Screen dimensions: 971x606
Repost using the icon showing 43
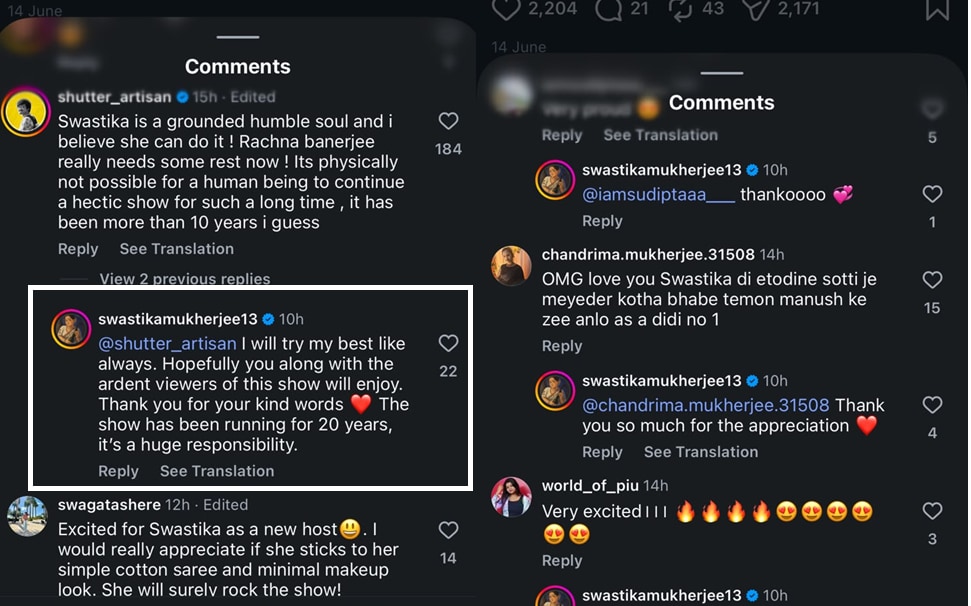click(x=680, y=9)
